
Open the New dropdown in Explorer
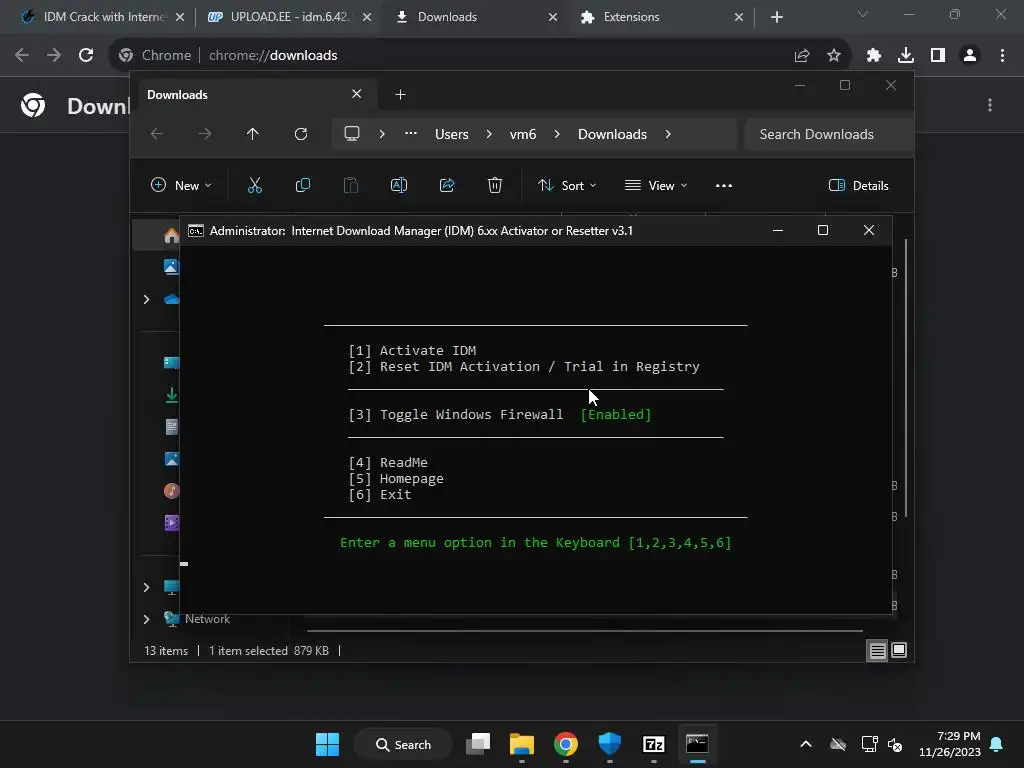[x=181, y=185]
